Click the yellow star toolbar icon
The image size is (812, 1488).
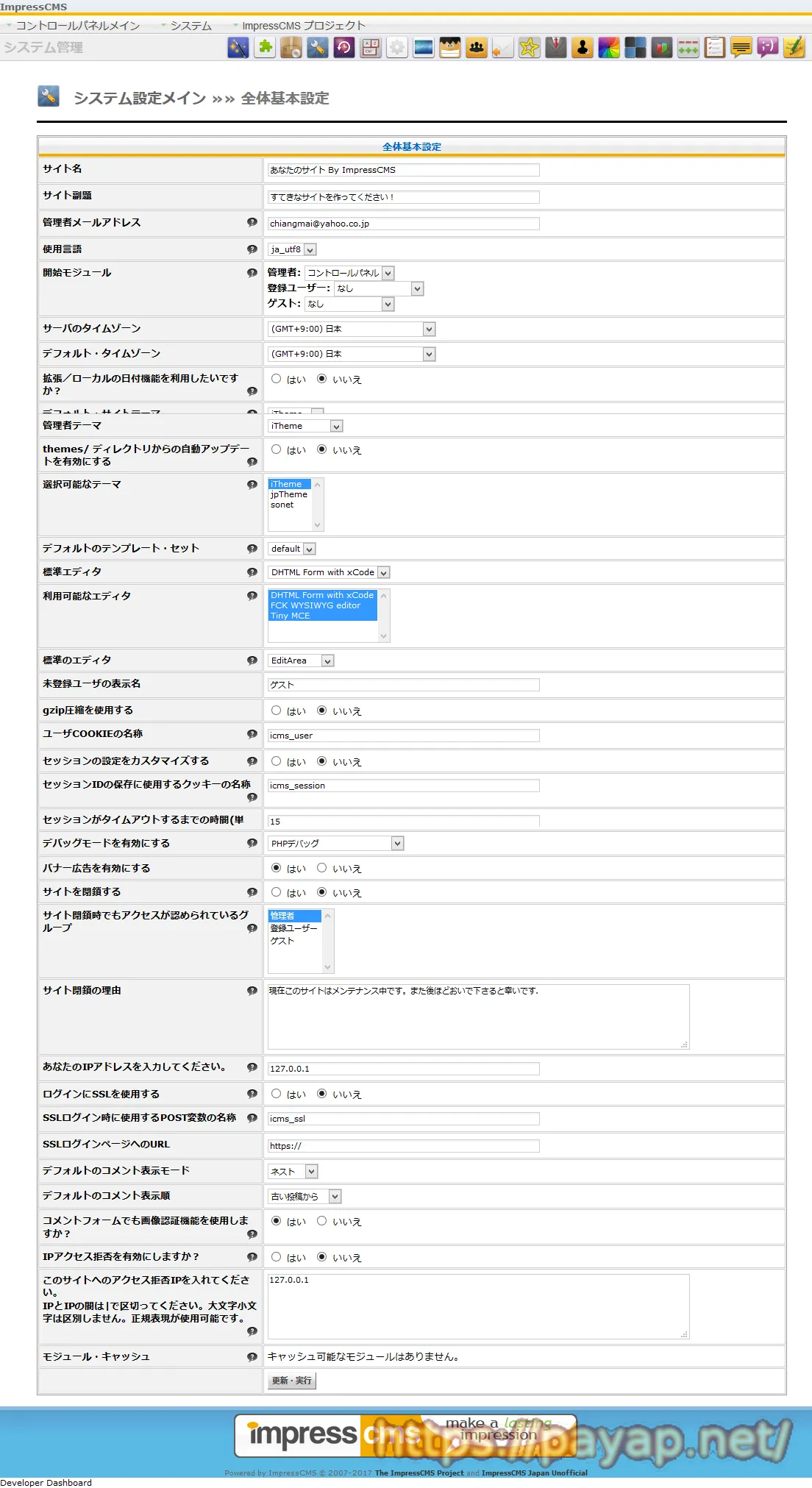pos(530,48)
